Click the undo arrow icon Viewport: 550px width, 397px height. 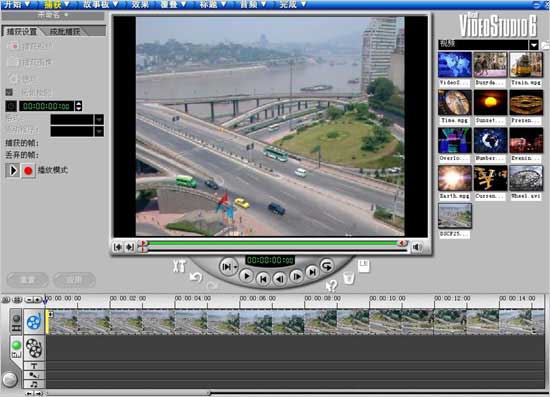tap(195, 278)
